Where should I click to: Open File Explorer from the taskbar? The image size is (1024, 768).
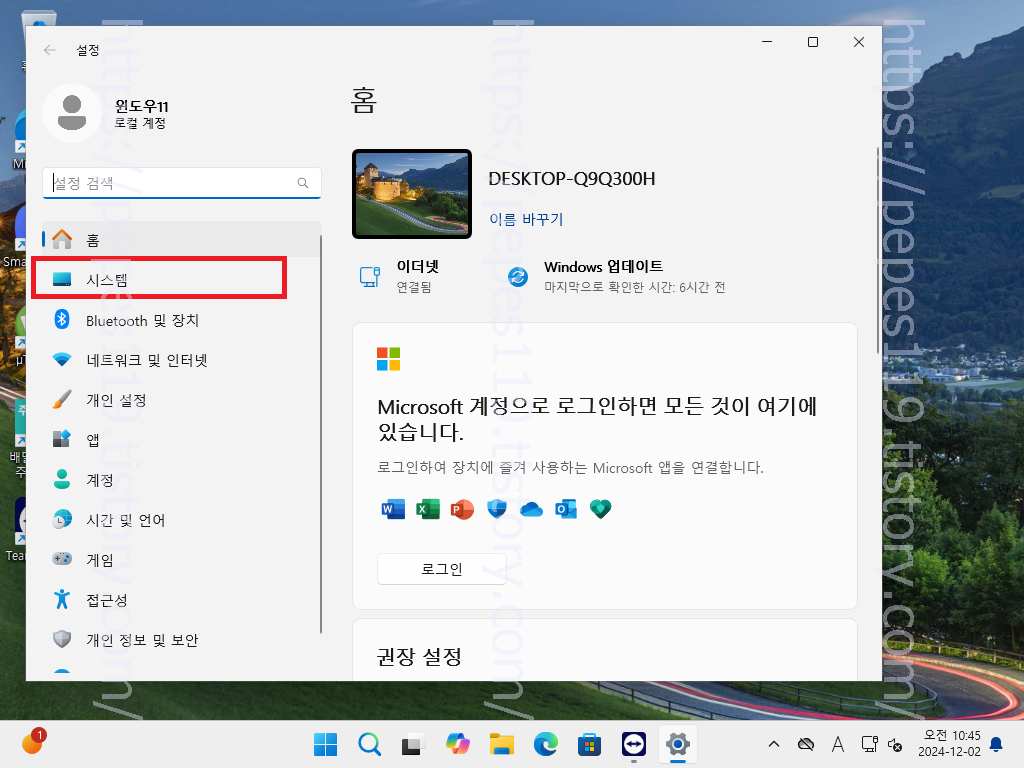tap(502, 744)
